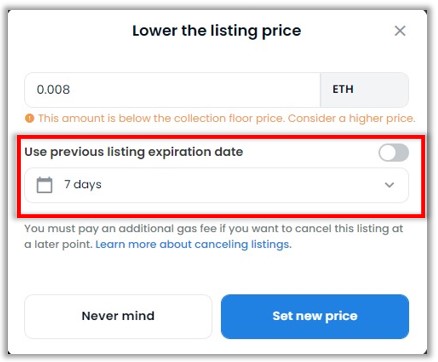Open the 7 days duration selector
Image resolution: width=438 pixels, height=362 pixels.
coord(216,185)
